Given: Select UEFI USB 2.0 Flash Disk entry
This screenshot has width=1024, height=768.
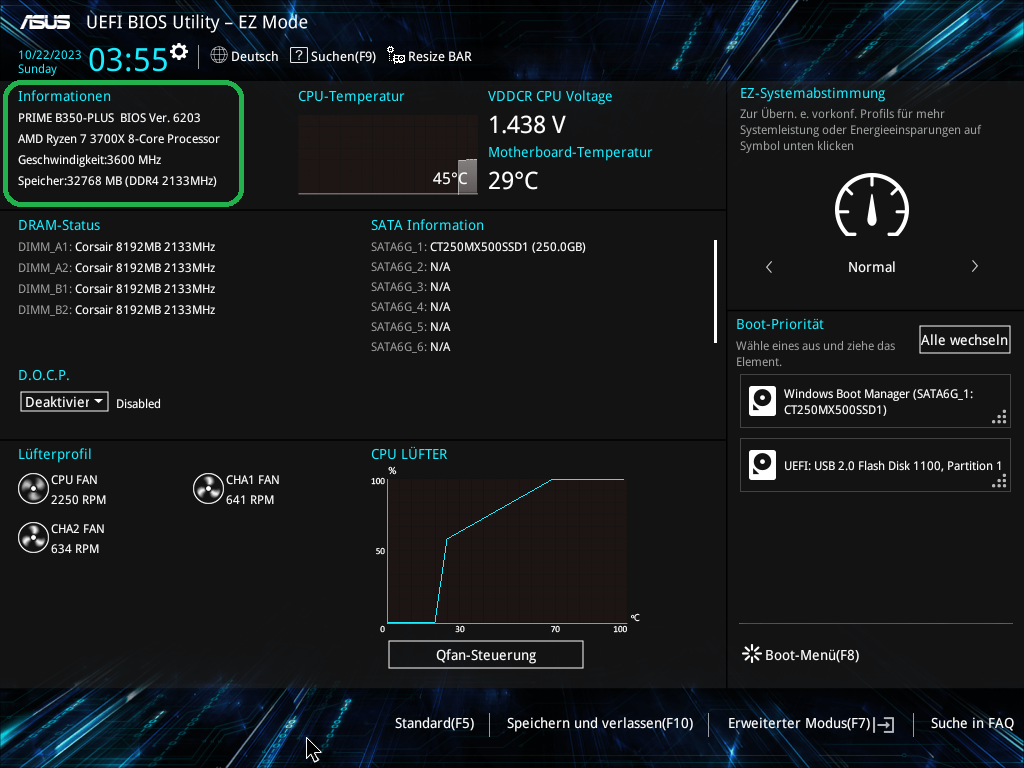Looking at the screenshot, I should (875, 465).
